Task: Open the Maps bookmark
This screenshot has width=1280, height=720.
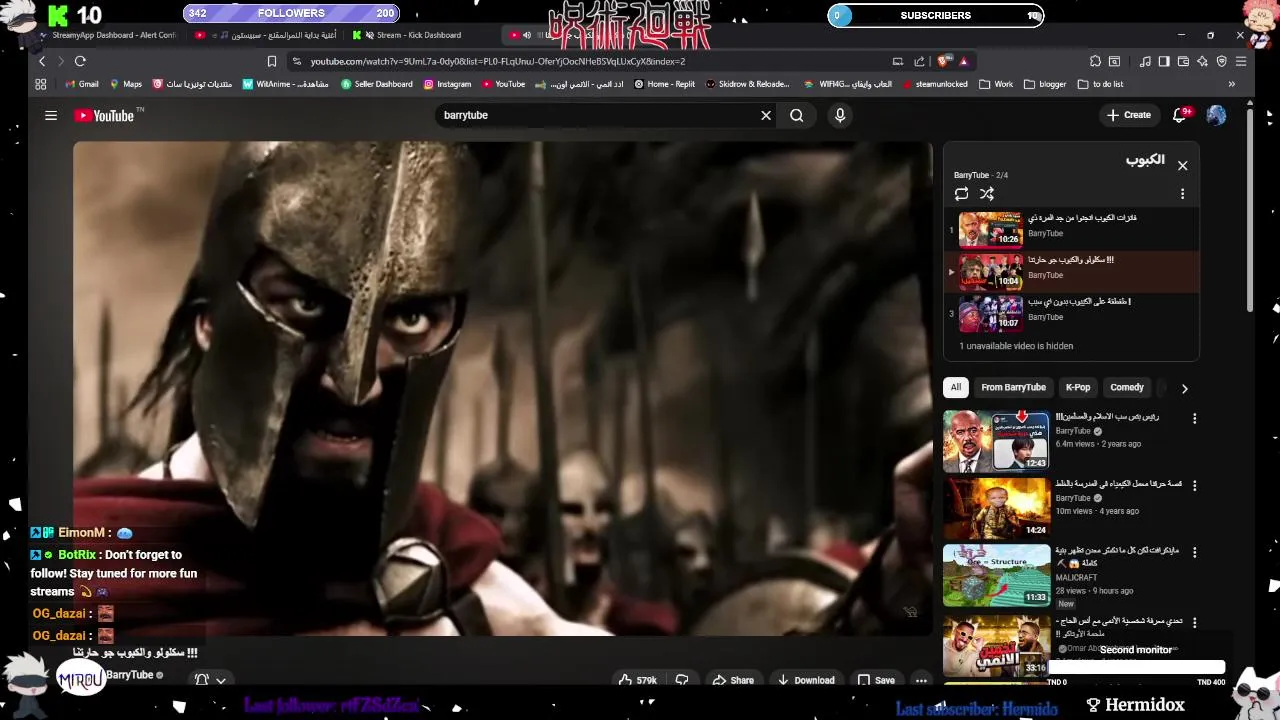Action: pos(125,84)
